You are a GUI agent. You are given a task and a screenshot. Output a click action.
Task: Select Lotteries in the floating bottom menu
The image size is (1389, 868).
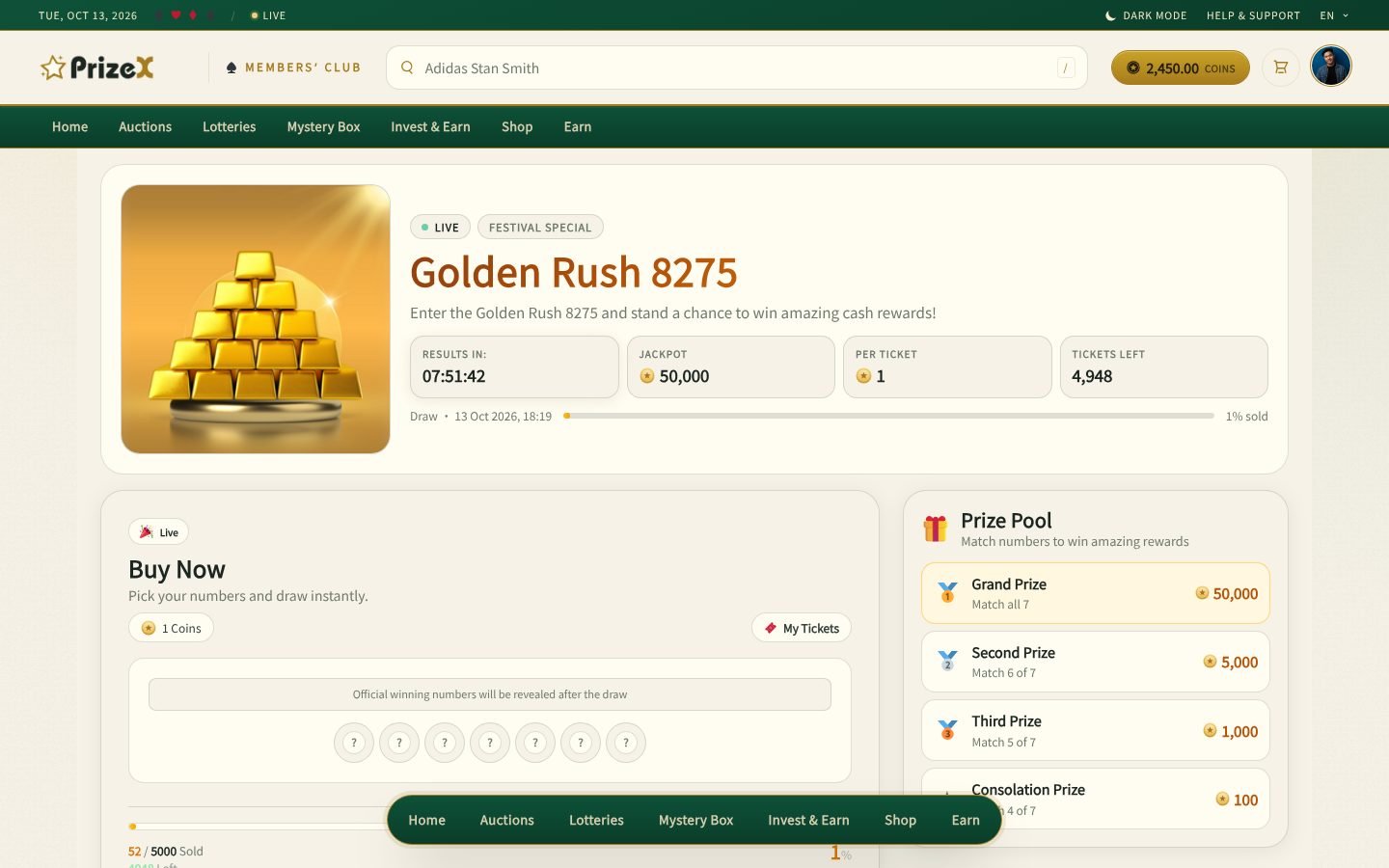[596, 820]
